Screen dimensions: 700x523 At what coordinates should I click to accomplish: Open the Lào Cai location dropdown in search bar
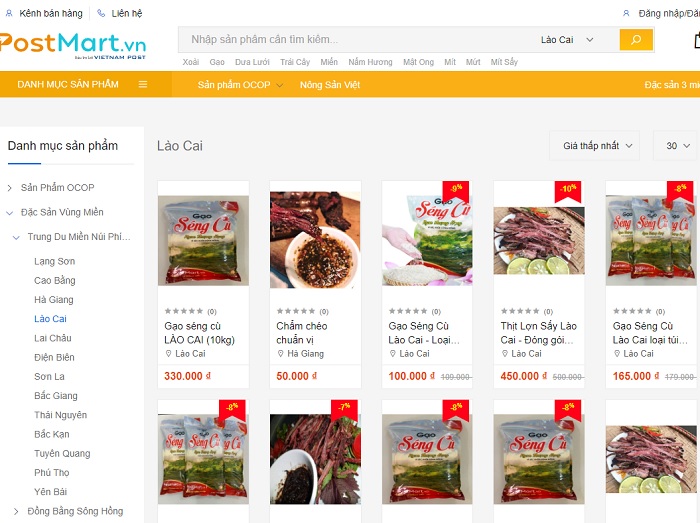[x=567, y=40]
